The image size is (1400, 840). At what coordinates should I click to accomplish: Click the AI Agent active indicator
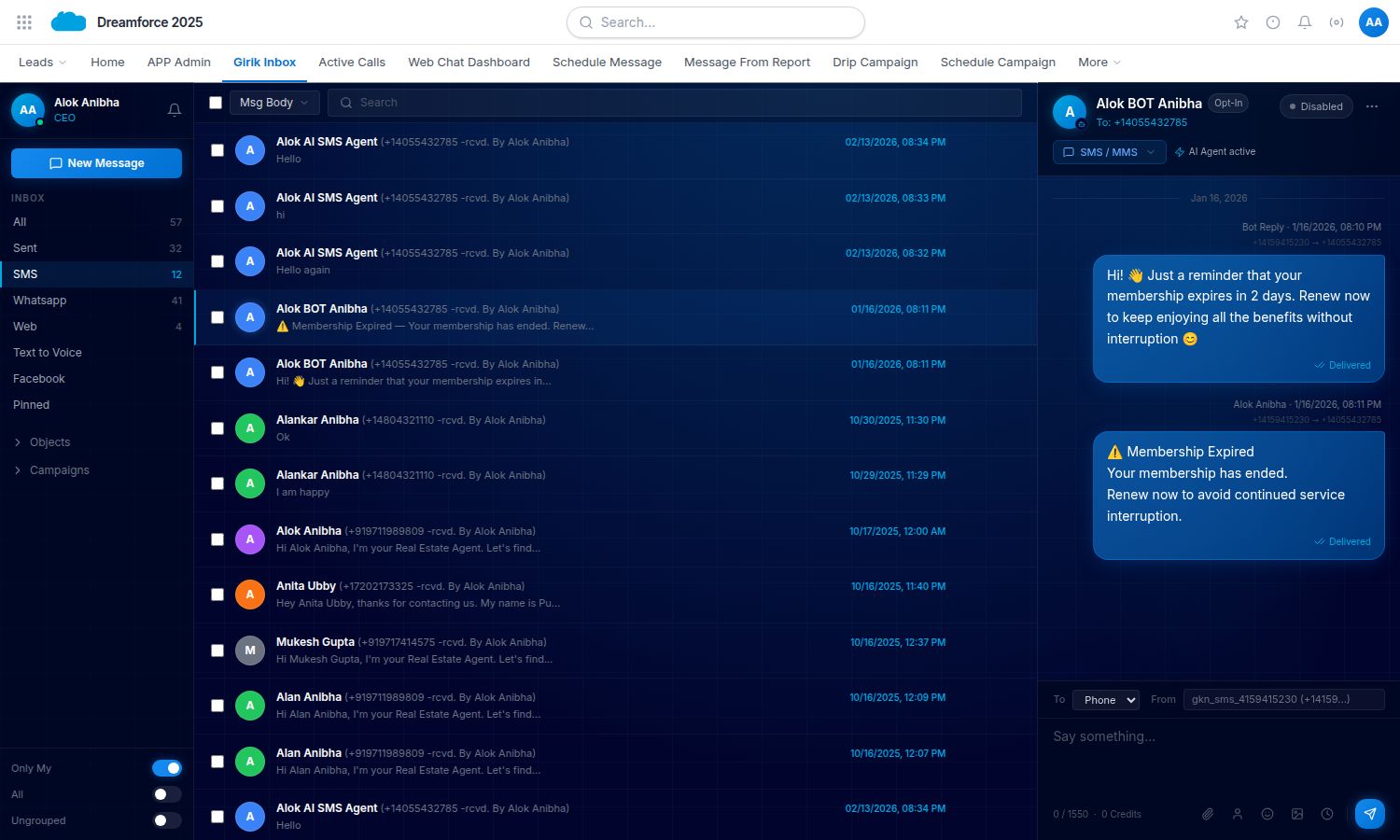click(x=1215, y=152)
